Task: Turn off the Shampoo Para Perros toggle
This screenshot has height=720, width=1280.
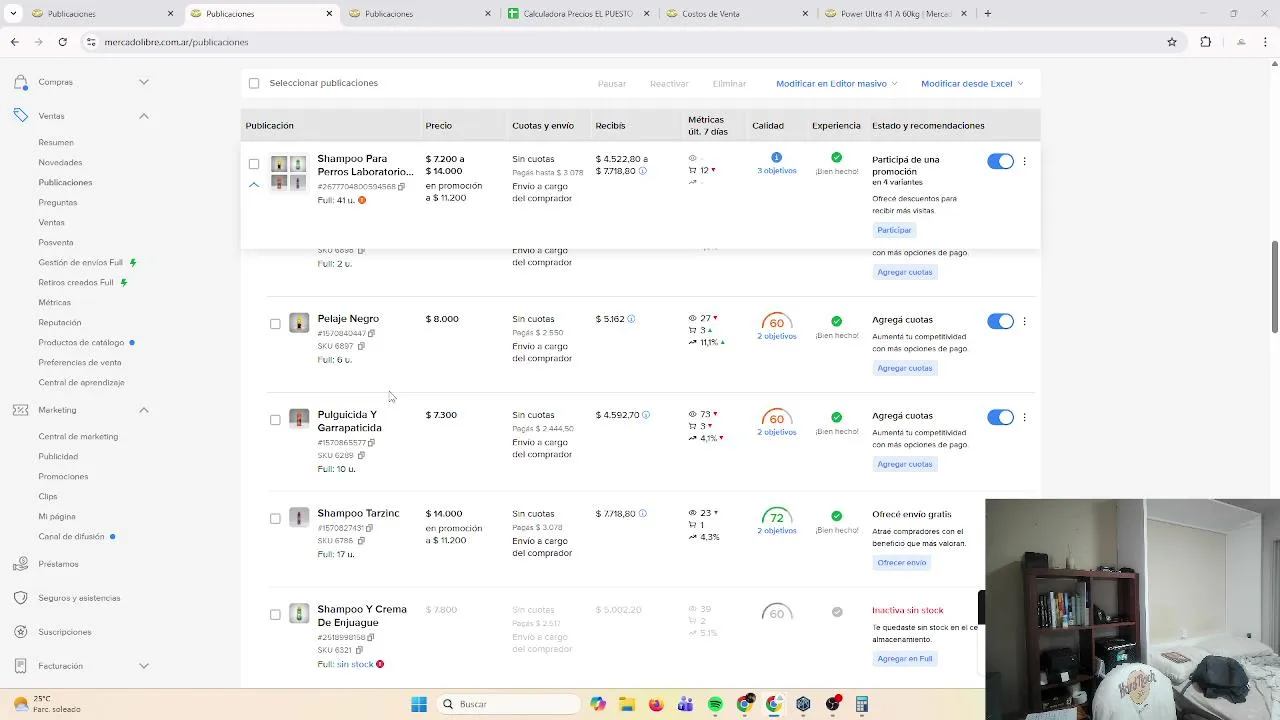Action: pos(1000,161)
